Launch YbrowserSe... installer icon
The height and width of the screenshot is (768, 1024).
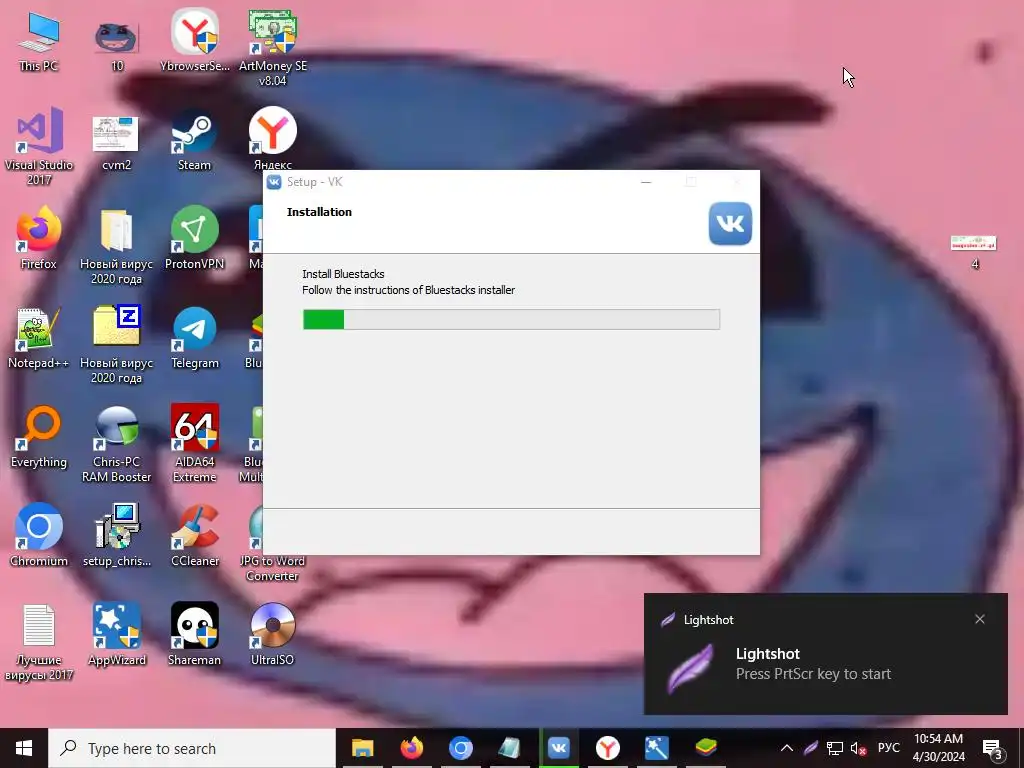click(x=195, y=42)
